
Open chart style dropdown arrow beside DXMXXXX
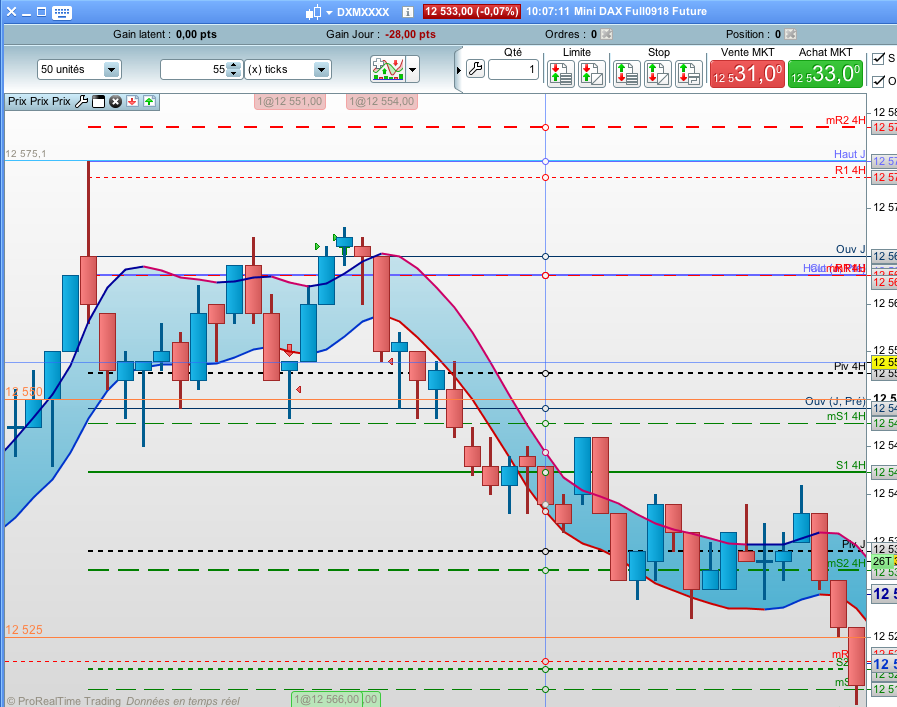point(329,13)
